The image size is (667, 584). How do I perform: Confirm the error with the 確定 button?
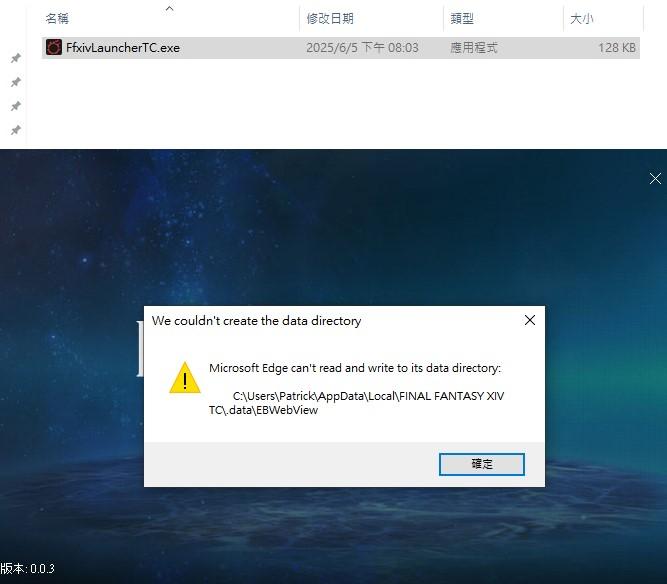[482, 464]
